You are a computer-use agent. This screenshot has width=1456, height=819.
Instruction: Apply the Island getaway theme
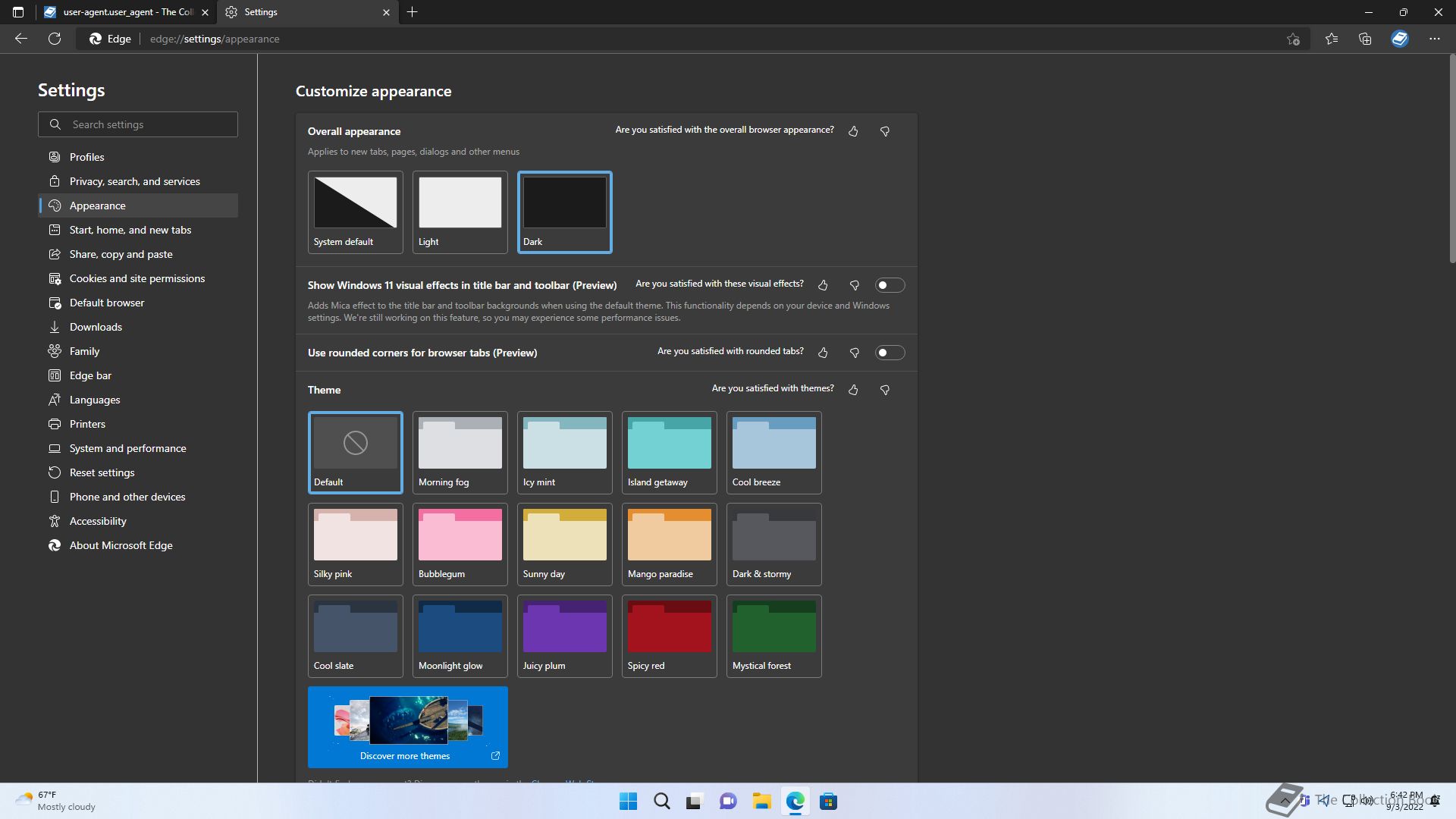[x=669, y=453]
